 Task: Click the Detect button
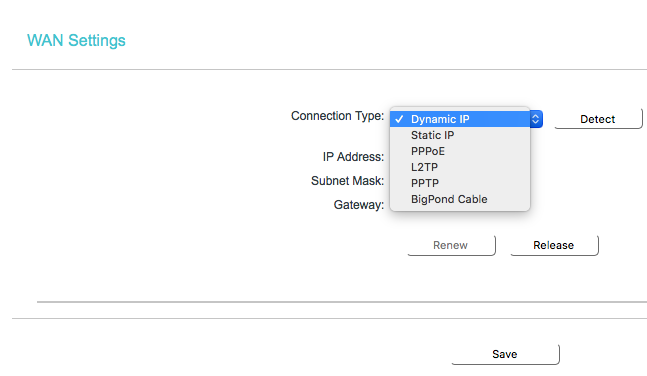click(x=598, y=119)
